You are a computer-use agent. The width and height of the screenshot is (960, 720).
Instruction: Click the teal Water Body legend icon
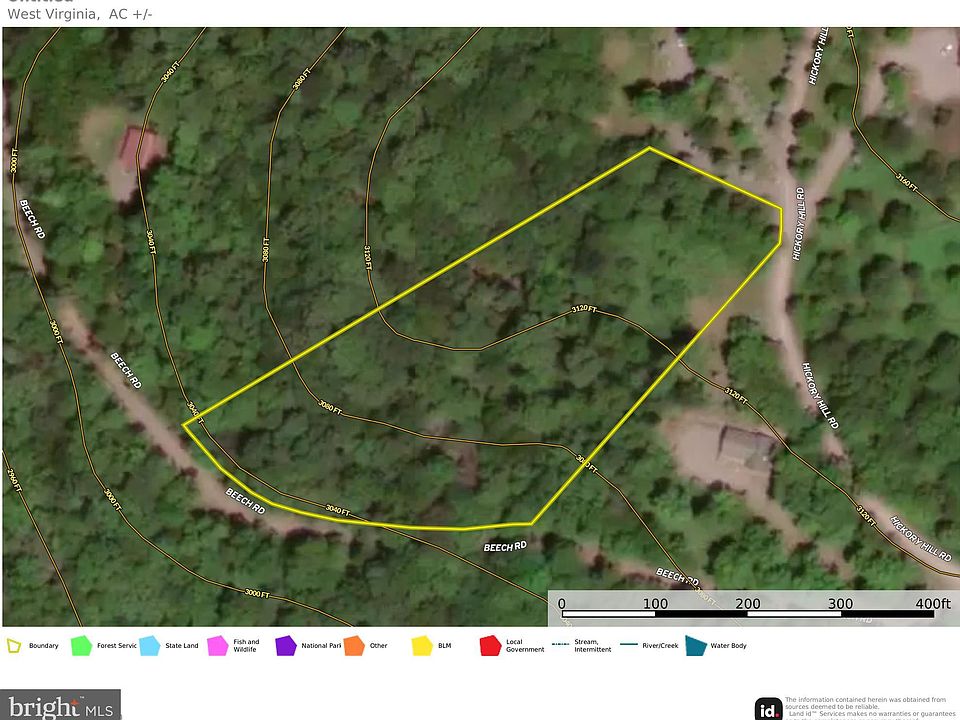tap(696, 646)
